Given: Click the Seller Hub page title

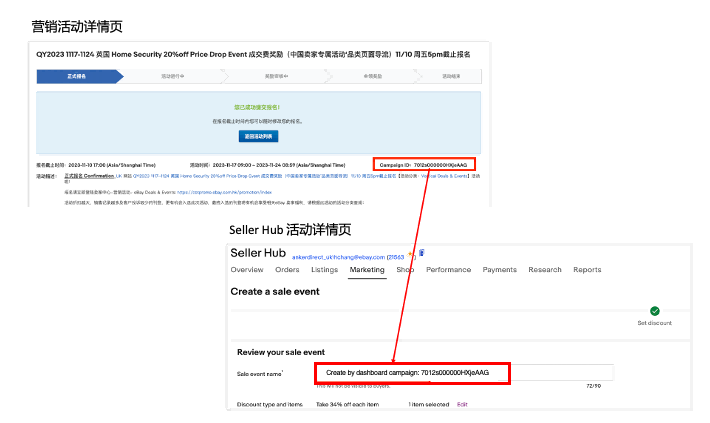Looking at the screenshot, I should pos(258,253).
